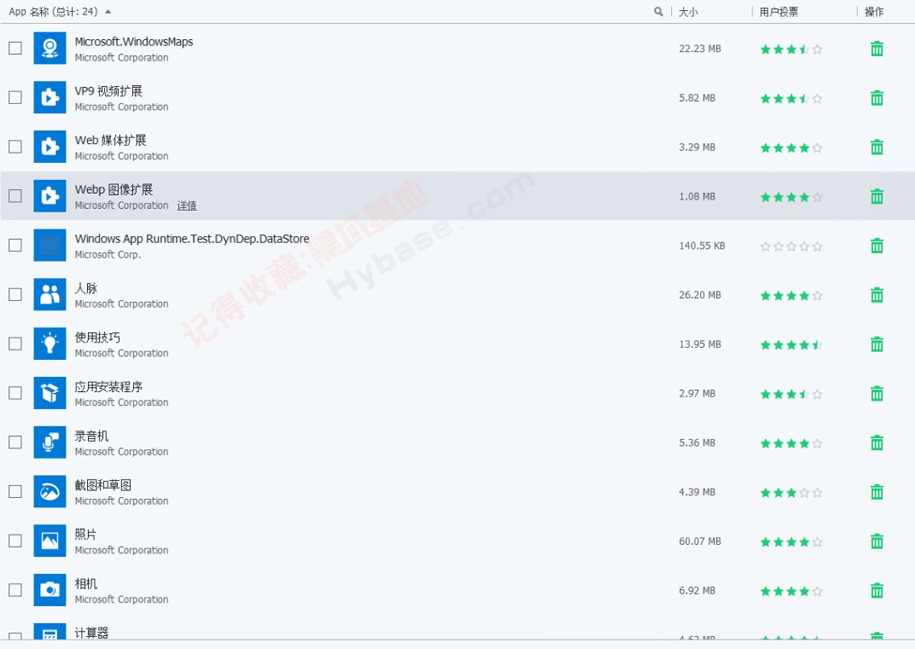Remove 照片 app via trash icon
The width and height of the screenshot is (915, 649).
coord(876,542)
